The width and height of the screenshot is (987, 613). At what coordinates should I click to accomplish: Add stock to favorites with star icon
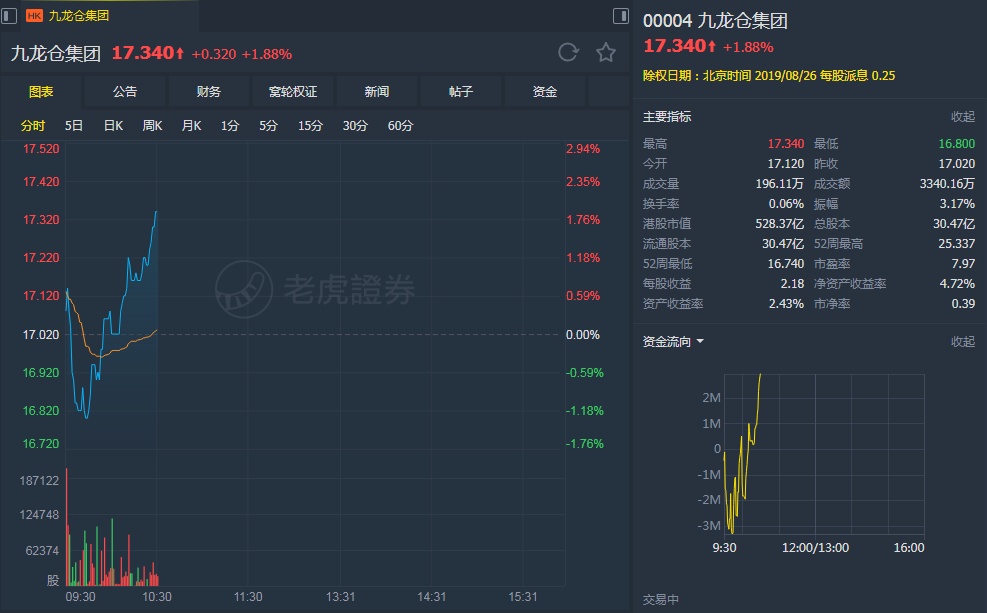click(606, 52)
